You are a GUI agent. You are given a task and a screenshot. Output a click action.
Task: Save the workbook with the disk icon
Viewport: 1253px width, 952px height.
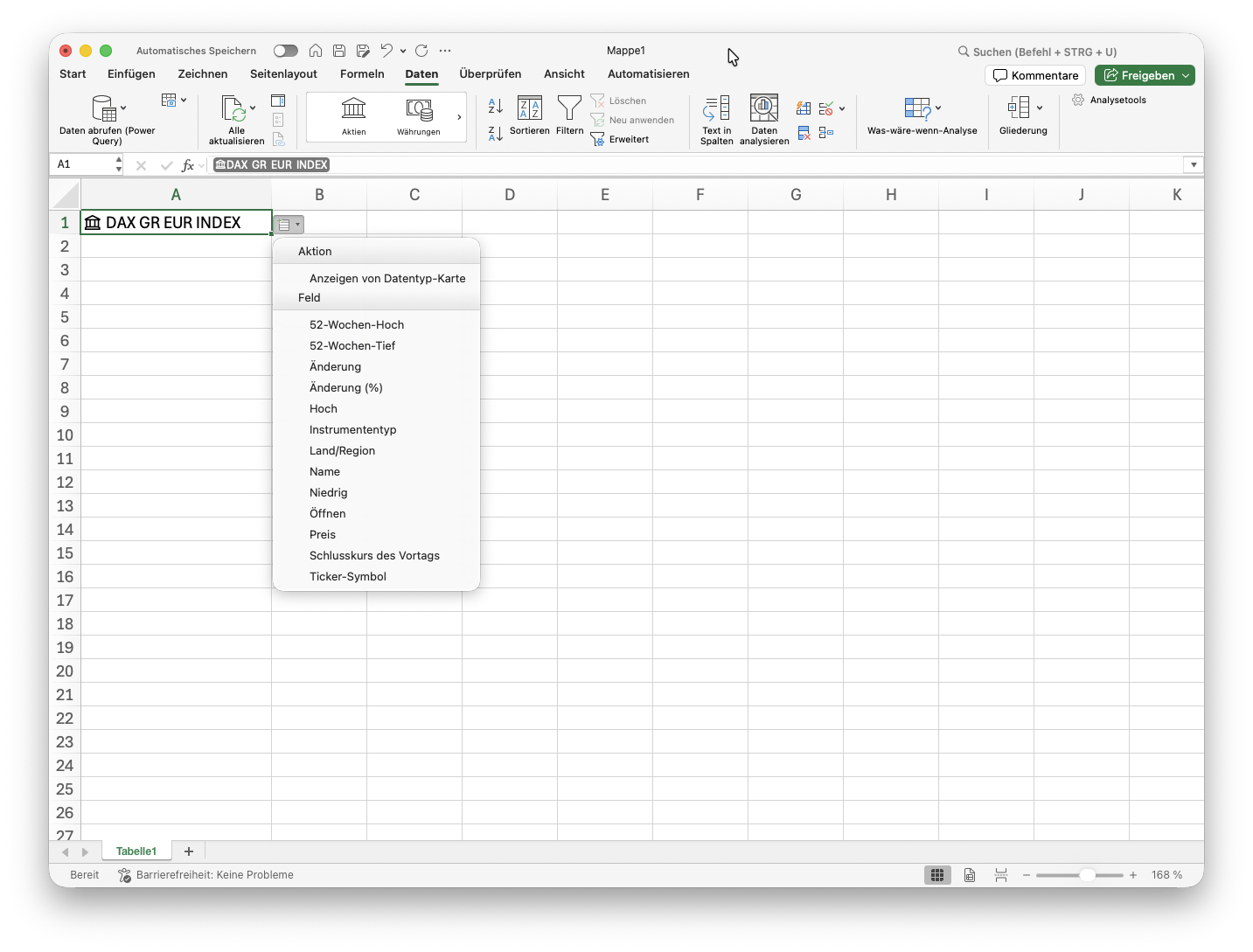coord(339,51)
